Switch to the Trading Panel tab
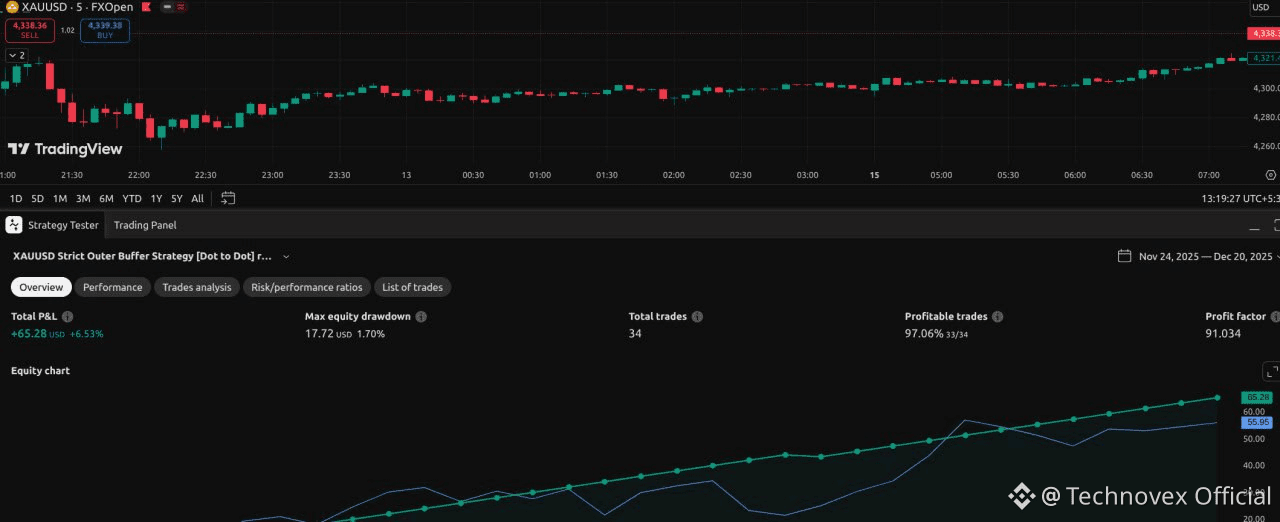The width and height of the screenshot is (1280, 522). click(145, 225)
